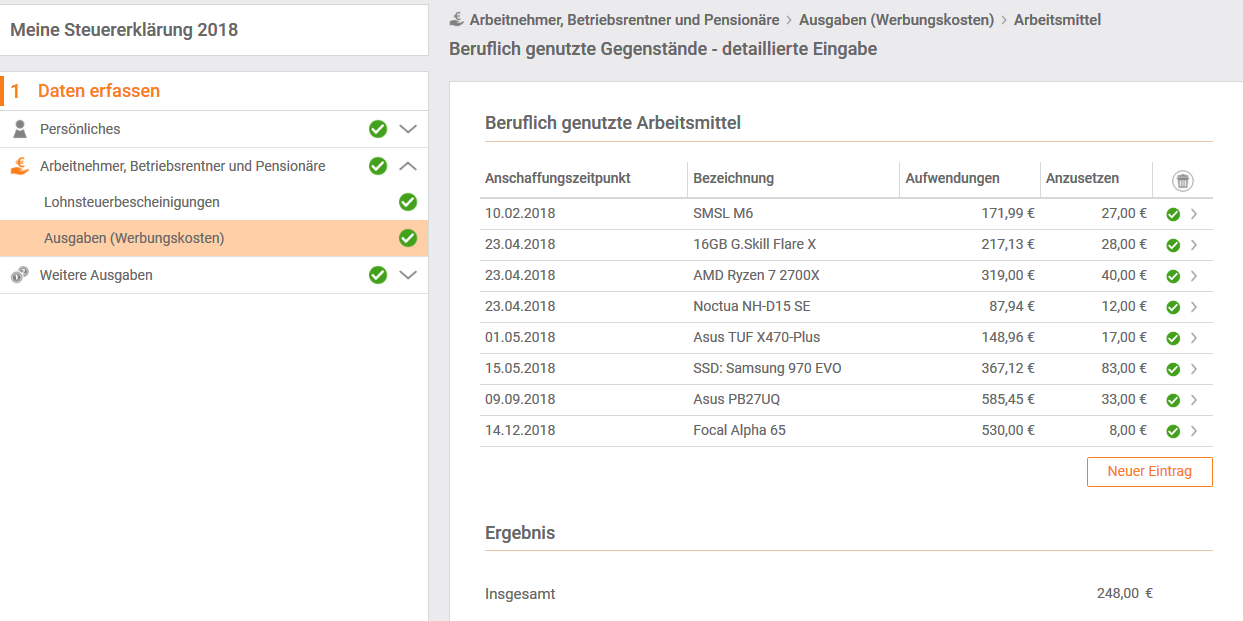Collapse the Arbeitnehmer, Betriebsrentner section
This screenshot has height=621, width=1243.
click(x=408, y=166)
